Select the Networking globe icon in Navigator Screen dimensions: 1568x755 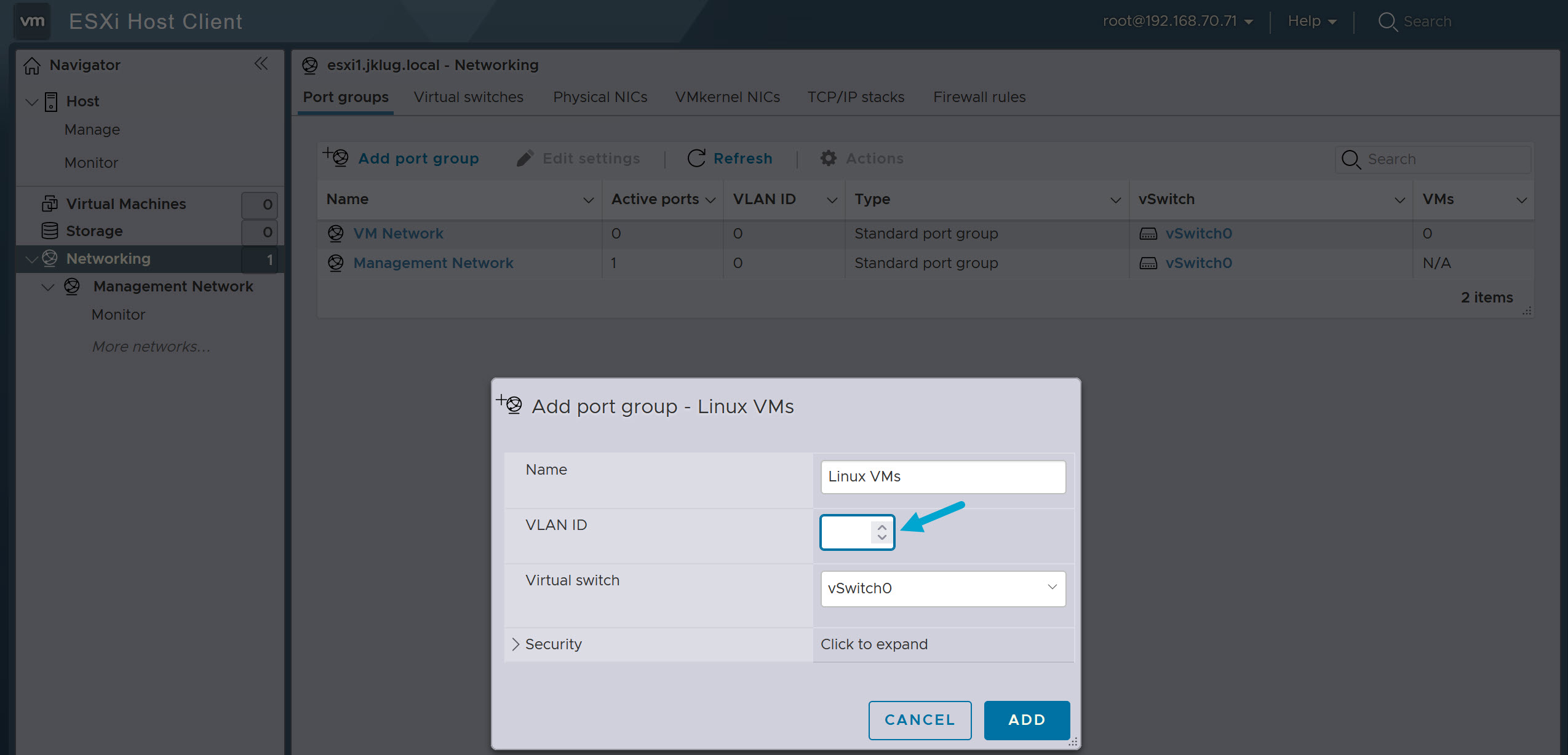click(49, 258)
